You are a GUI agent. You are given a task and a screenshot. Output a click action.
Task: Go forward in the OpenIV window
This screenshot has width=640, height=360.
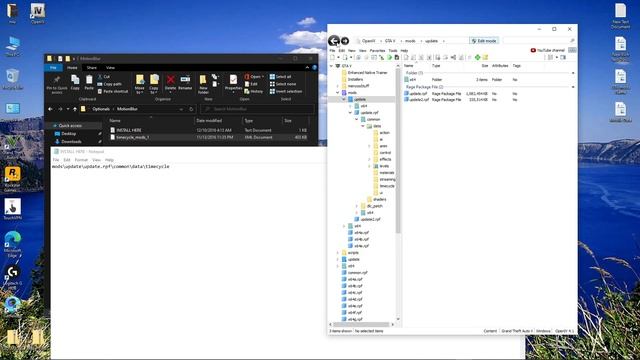coord(345,41)
